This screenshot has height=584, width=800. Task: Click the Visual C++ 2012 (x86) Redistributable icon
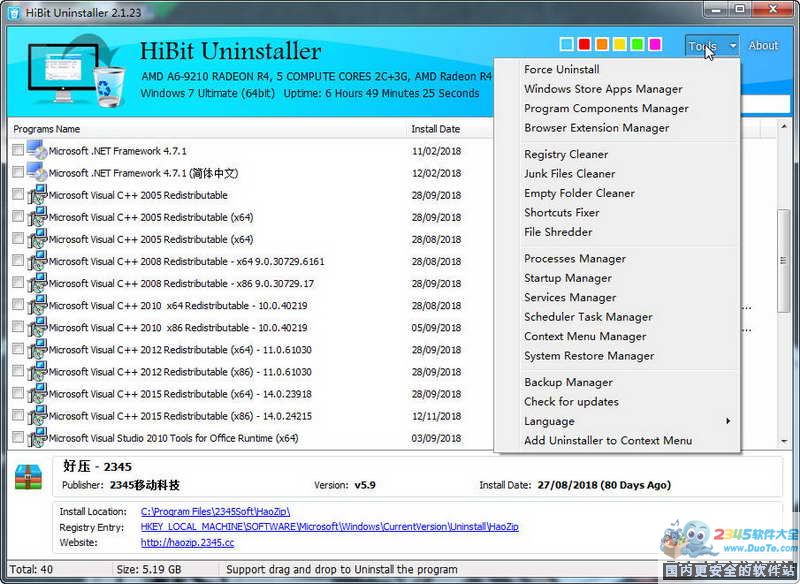[x=37, y=371]
